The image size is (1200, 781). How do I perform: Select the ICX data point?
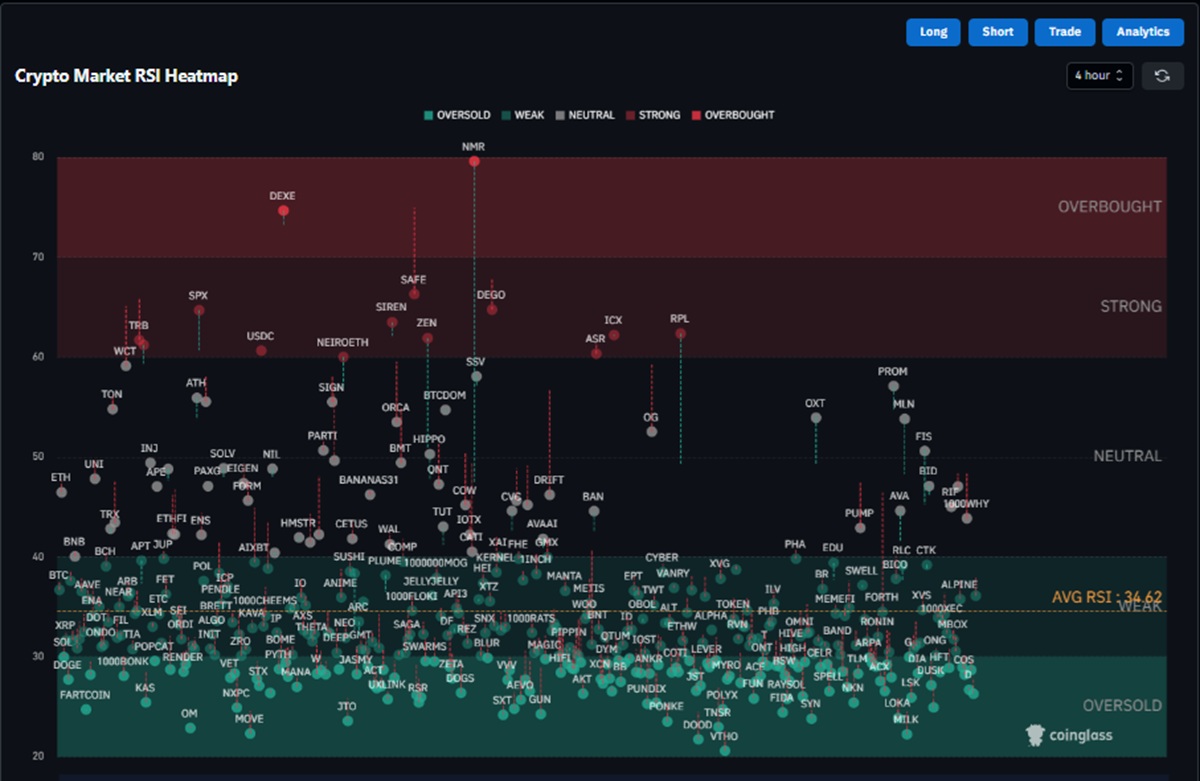point(614,335)
